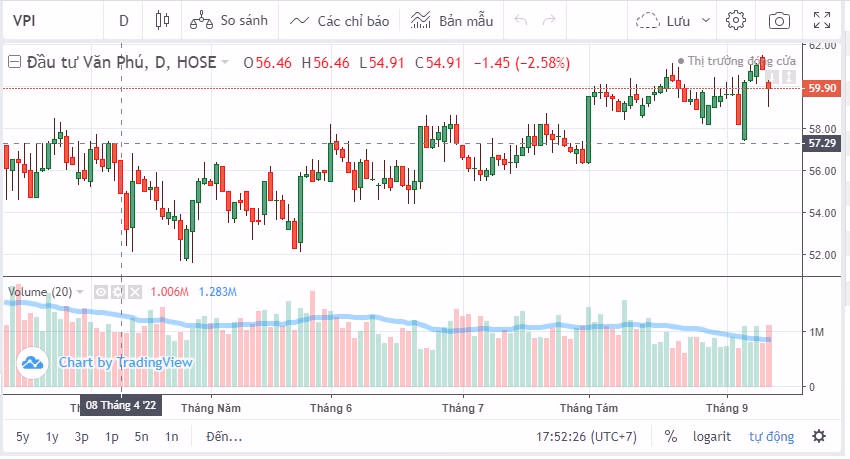Change the D timeframe interval
The height and width of the screenshot is (459, 850).
123,20
